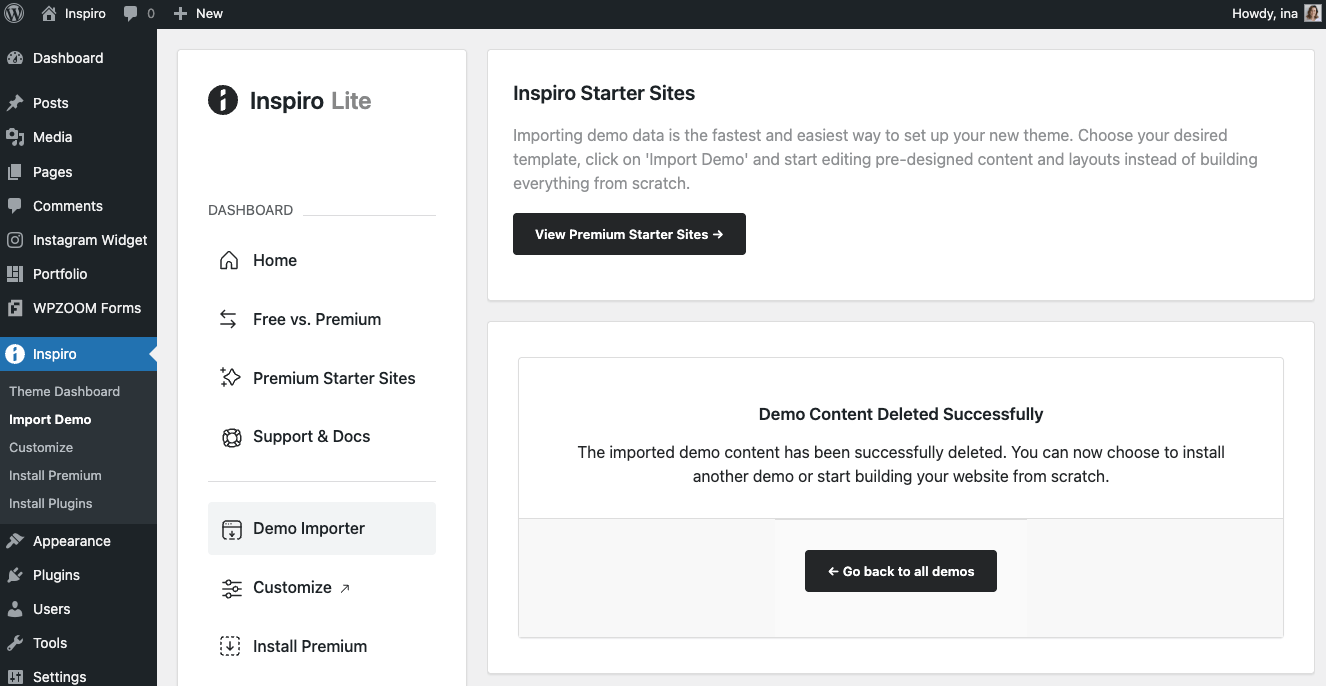Click the Support & Docs lifebuoy icon

pos(230,437)
